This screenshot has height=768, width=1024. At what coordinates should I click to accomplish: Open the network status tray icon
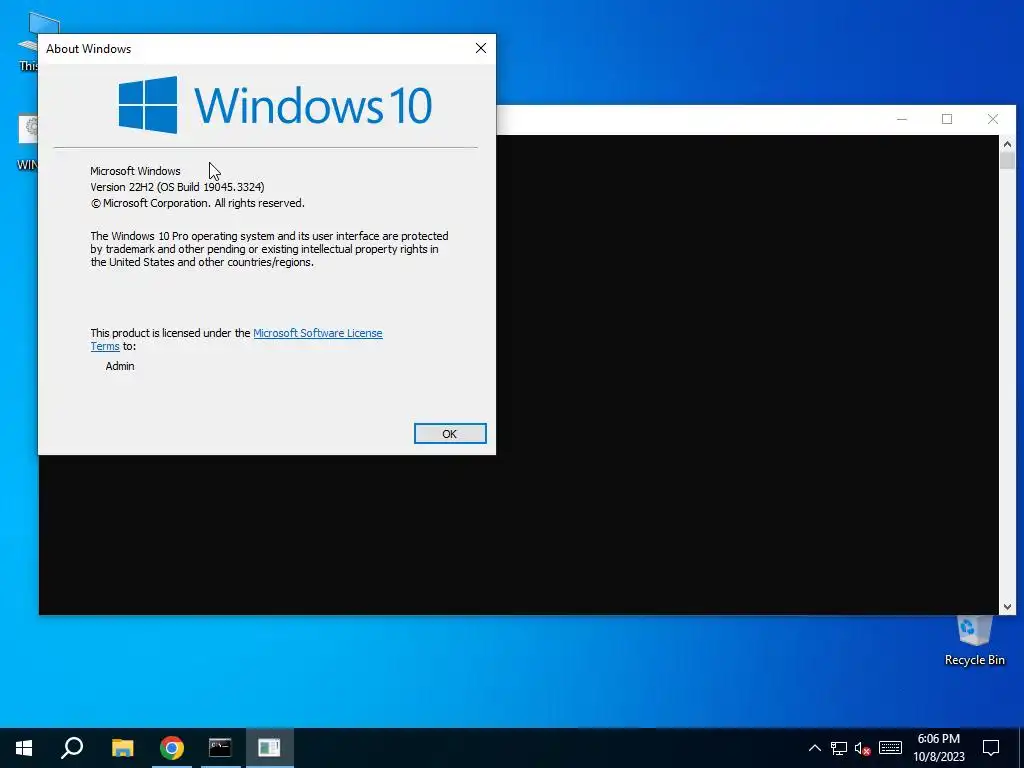(839, 748)
